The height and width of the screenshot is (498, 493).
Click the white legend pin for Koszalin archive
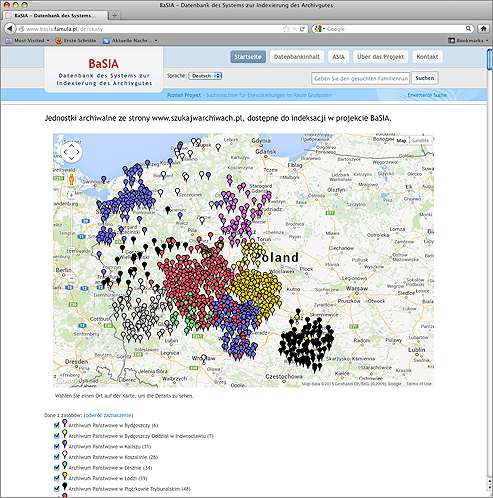click(65, 455)
